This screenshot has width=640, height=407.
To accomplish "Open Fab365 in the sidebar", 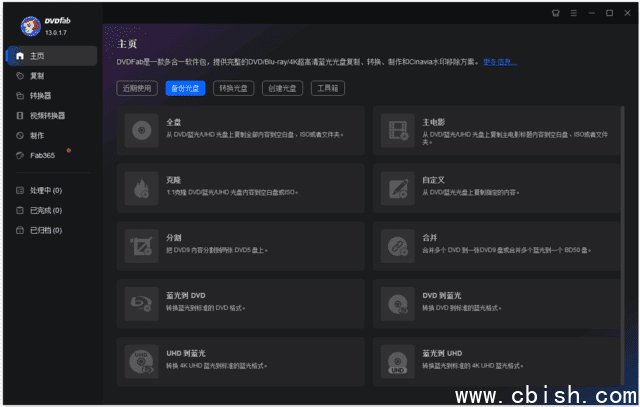I will point(43,155).
